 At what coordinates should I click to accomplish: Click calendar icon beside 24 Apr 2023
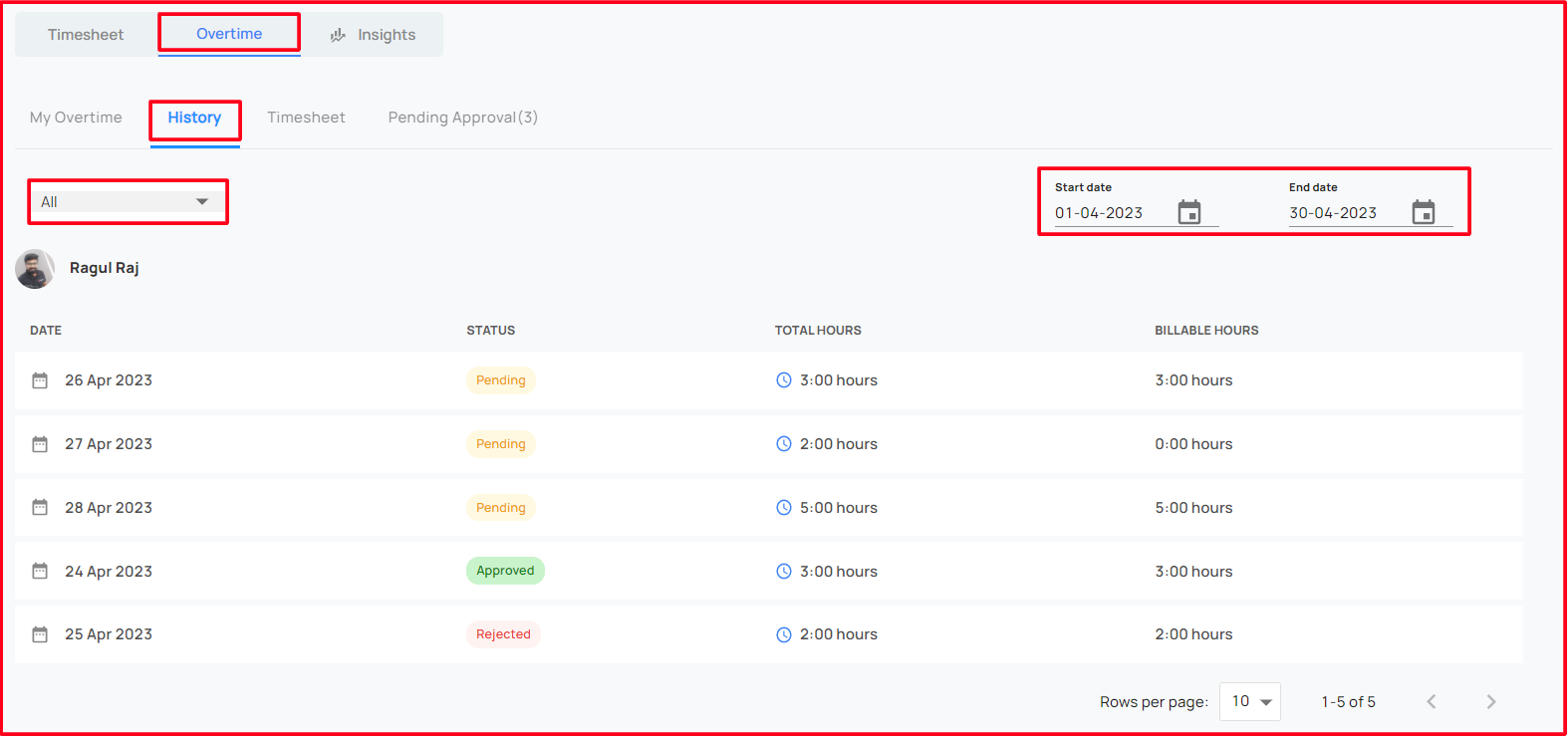click(40, 571)
